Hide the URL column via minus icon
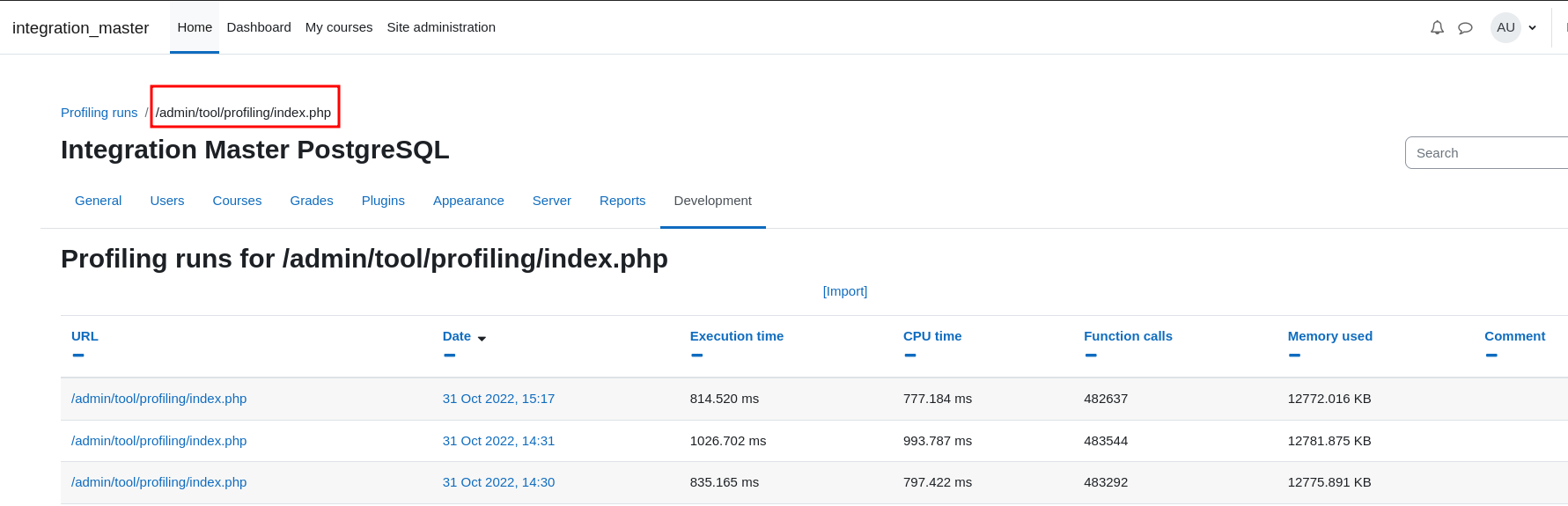 coord(78,356)
